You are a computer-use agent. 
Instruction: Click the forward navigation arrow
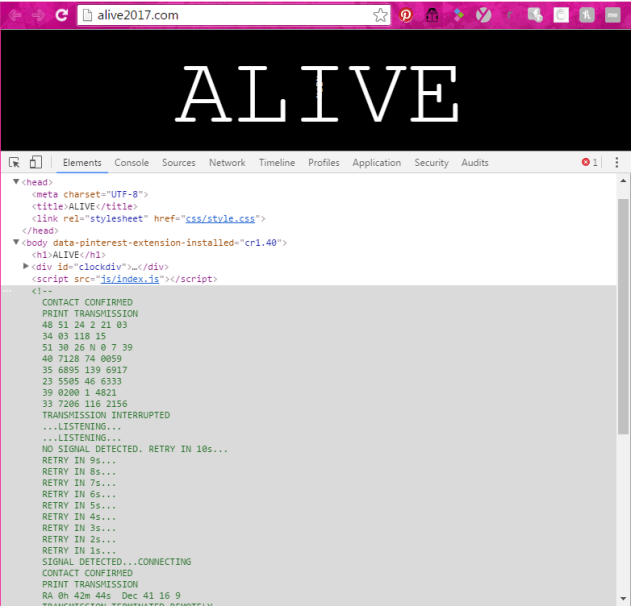point(38,15)
